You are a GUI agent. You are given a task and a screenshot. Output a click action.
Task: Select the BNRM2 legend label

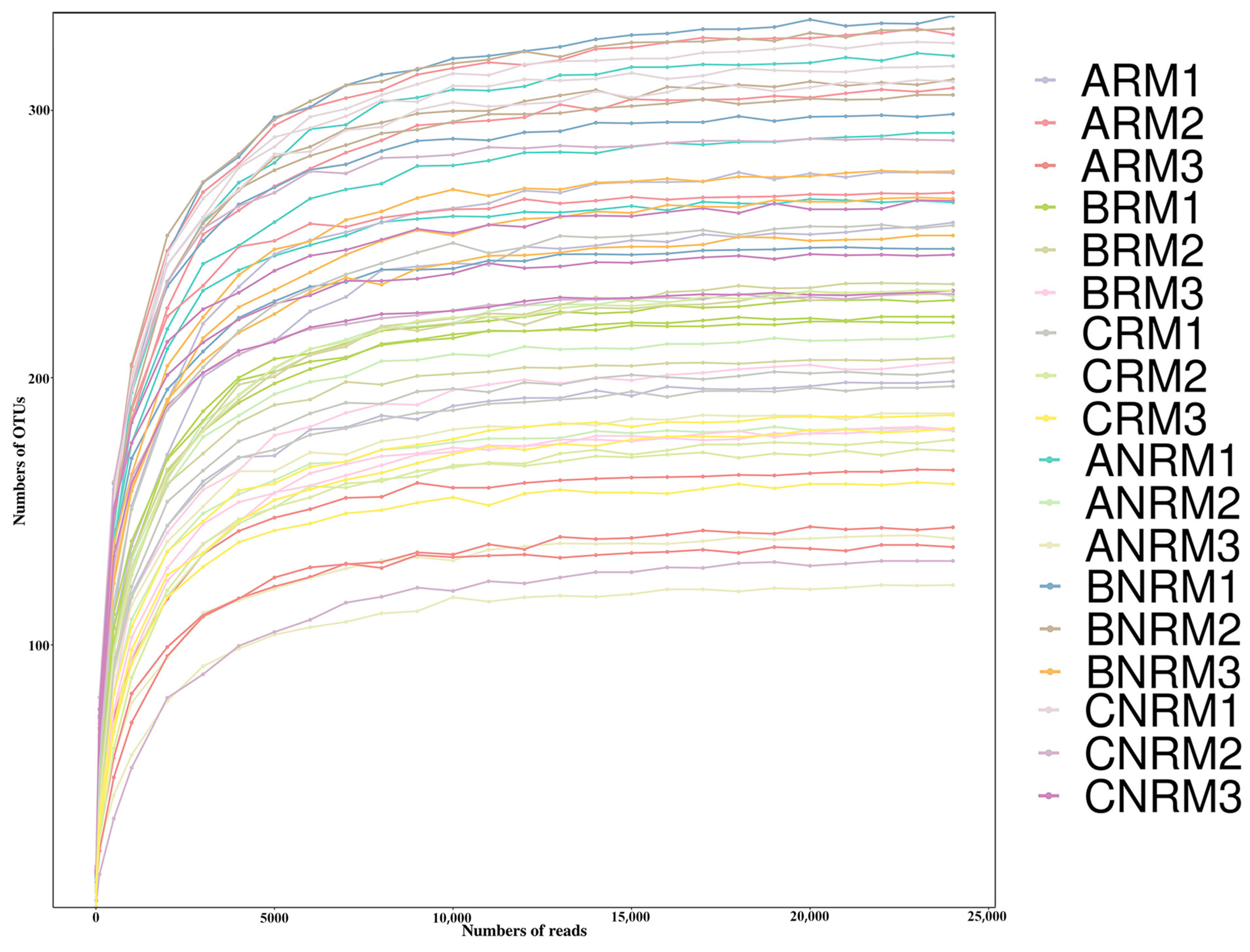1163,629
